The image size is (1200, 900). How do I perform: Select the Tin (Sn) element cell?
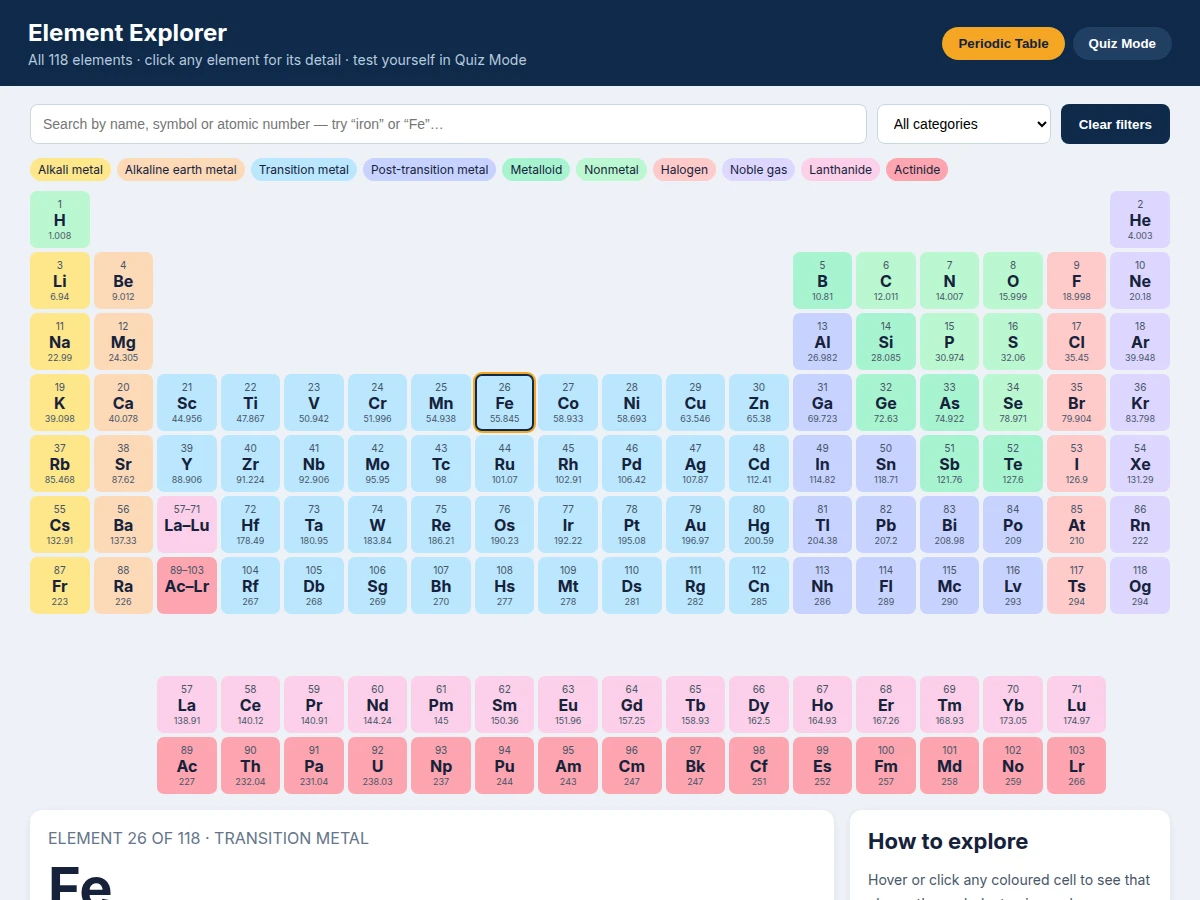886,464
